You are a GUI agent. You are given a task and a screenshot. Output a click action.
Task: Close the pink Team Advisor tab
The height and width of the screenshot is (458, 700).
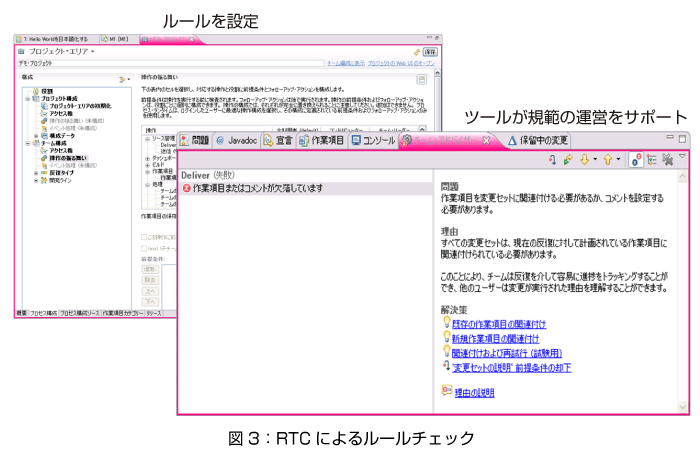(486, 141)
